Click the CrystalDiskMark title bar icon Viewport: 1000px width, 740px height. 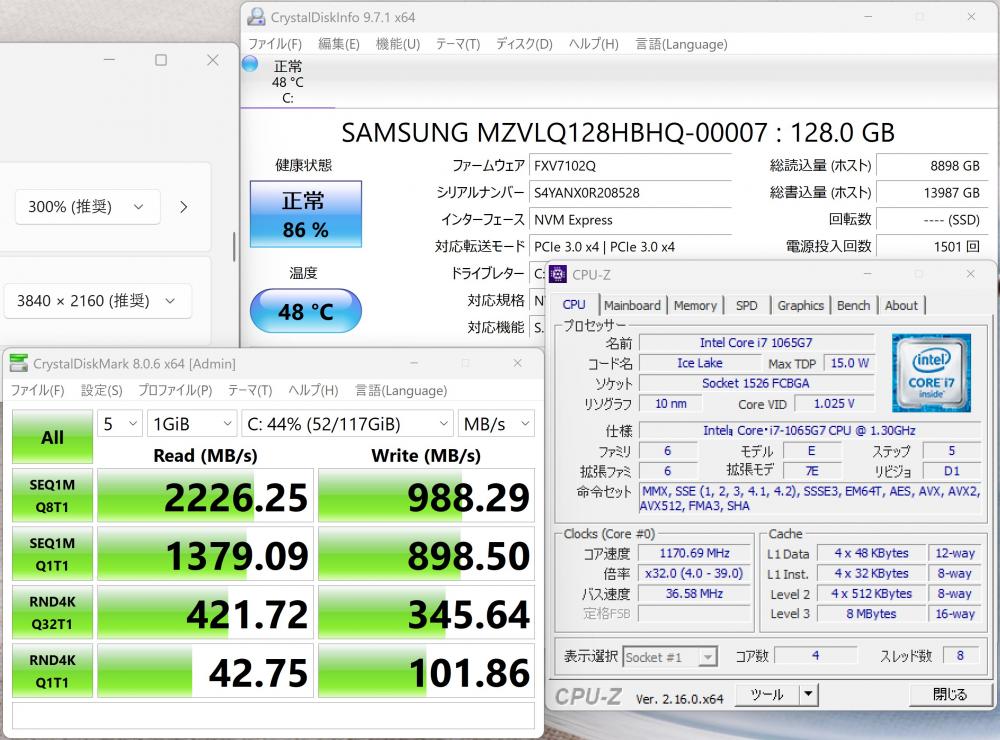(19, 364)
